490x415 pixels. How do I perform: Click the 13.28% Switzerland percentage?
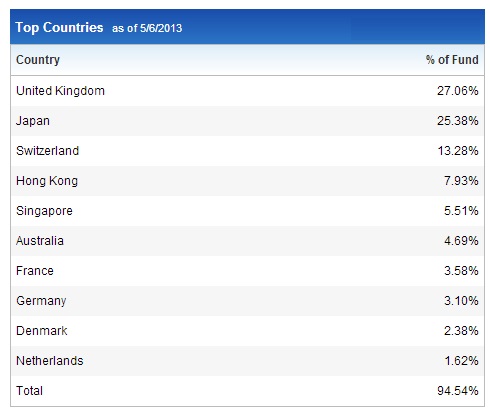pos(458,151)
